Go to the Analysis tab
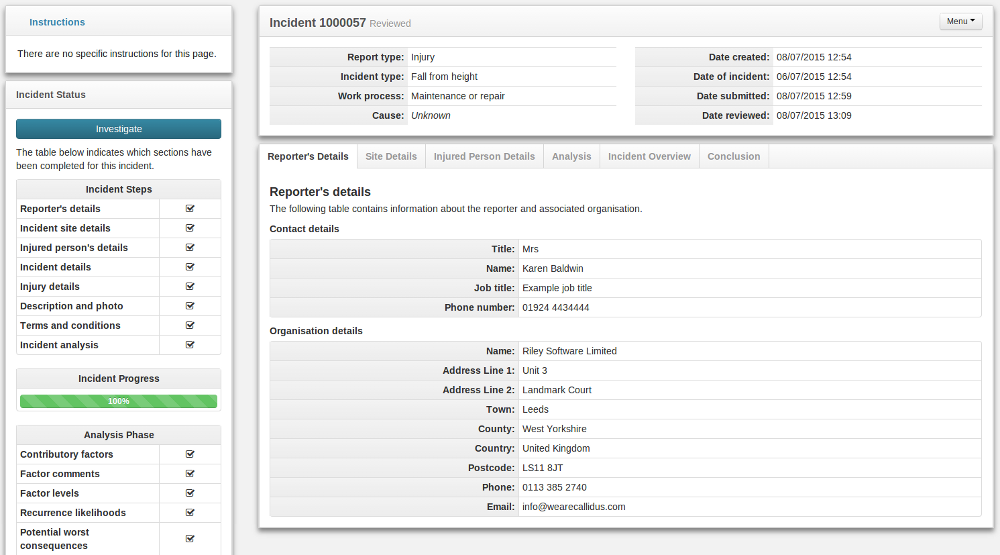1000x555 pixels. 571,157
